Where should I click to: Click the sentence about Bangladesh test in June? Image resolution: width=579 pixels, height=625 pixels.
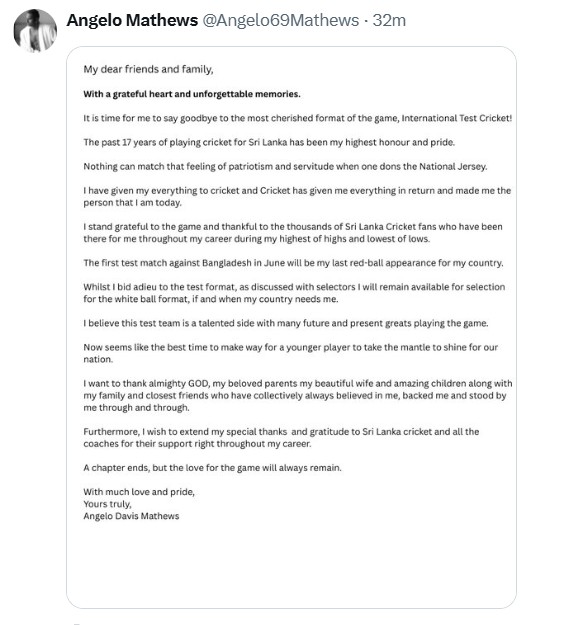tap(293, 263)
